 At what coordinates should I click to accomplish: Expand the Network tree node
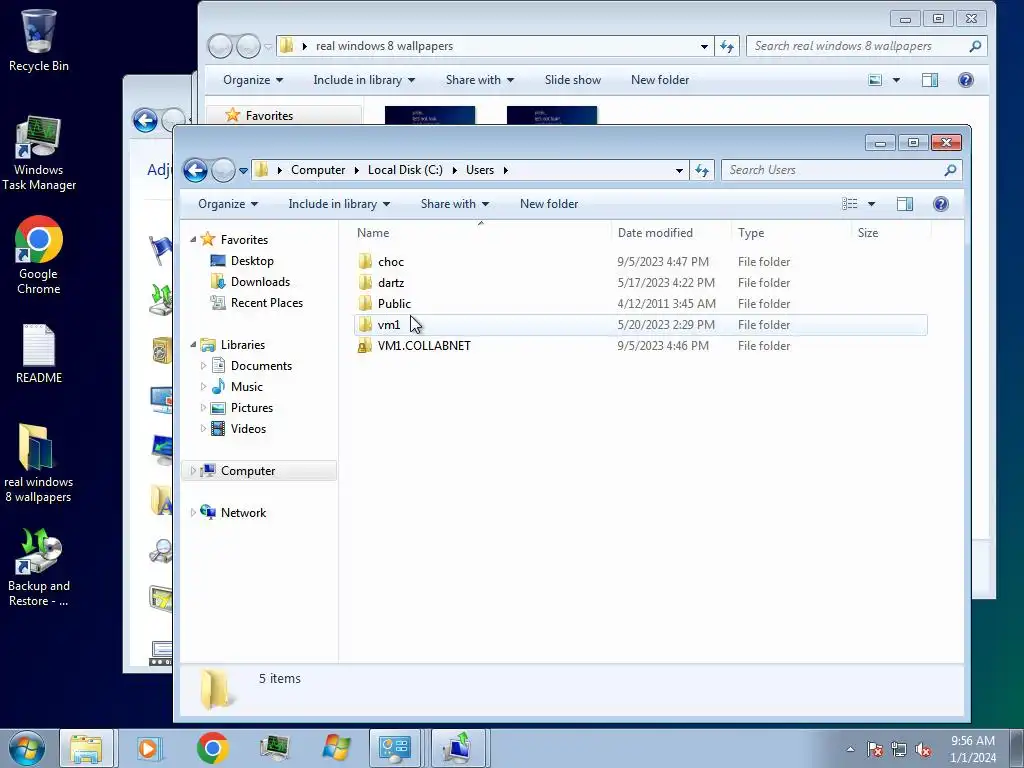click(x=193, y=513)
